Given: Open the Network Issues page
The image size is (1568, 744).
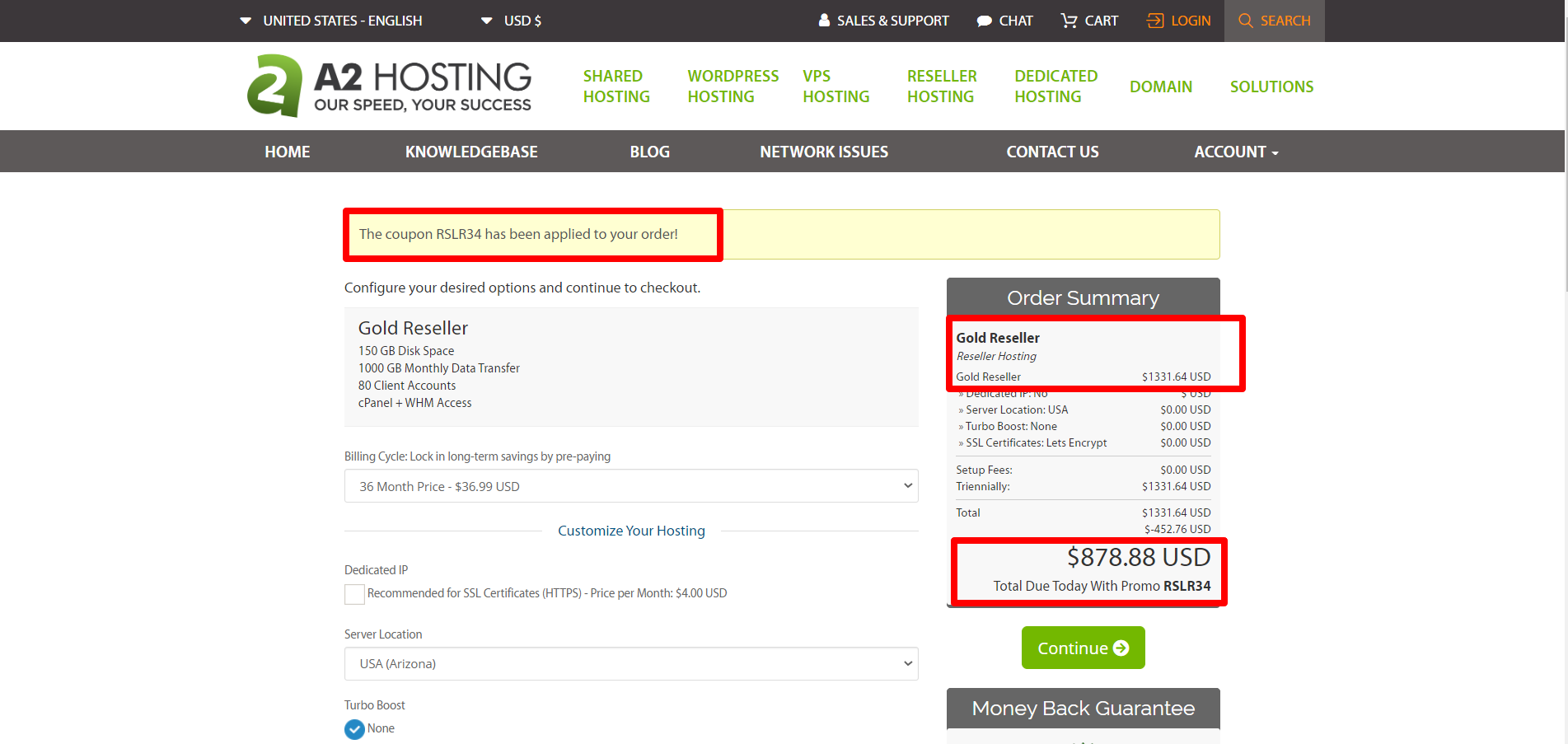Looking at the screenshot, I should 824,152.
